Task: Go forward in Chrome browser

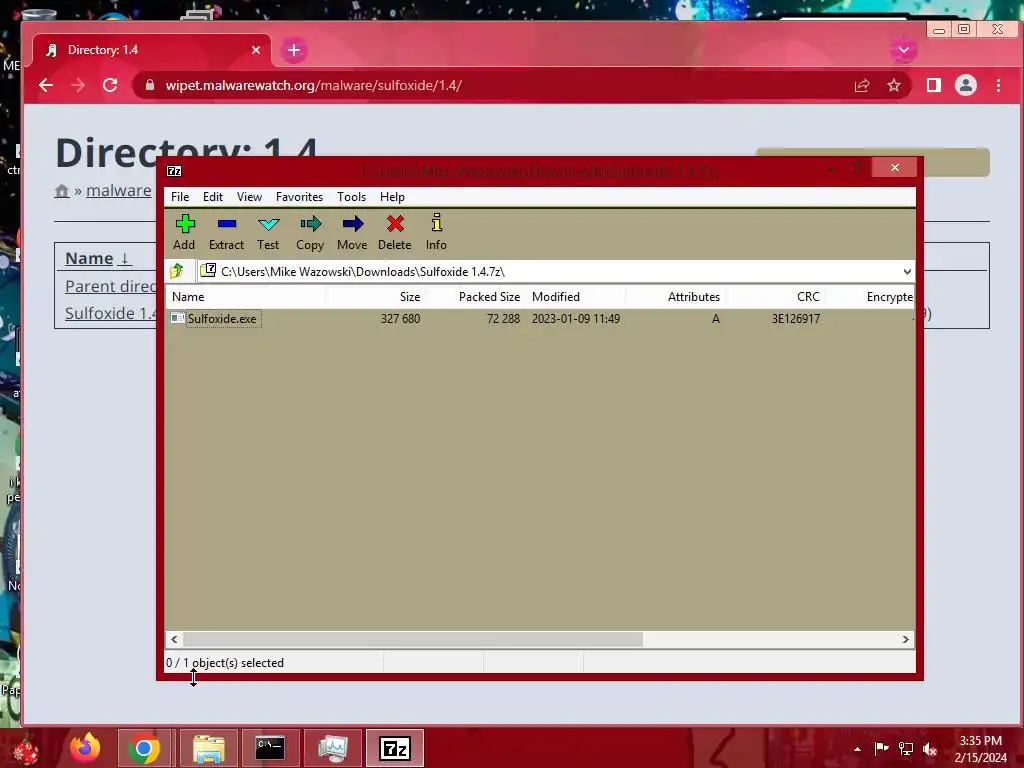Action: 78,86
